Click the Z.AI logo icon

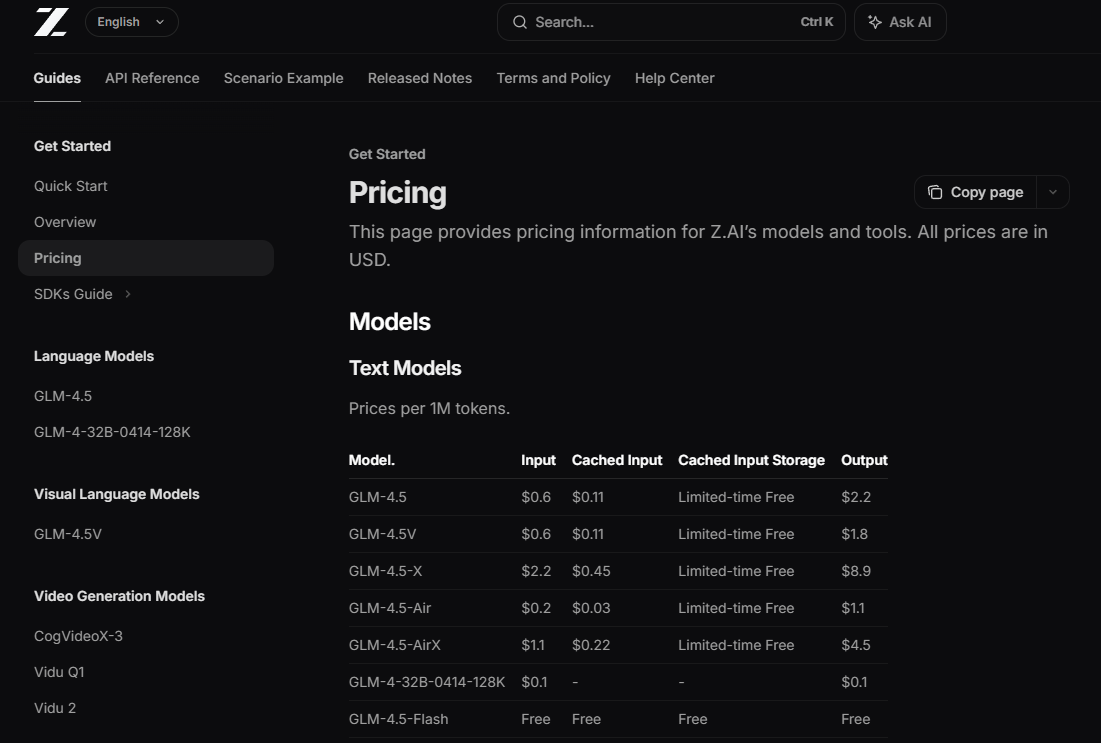(x=51, y=22)
